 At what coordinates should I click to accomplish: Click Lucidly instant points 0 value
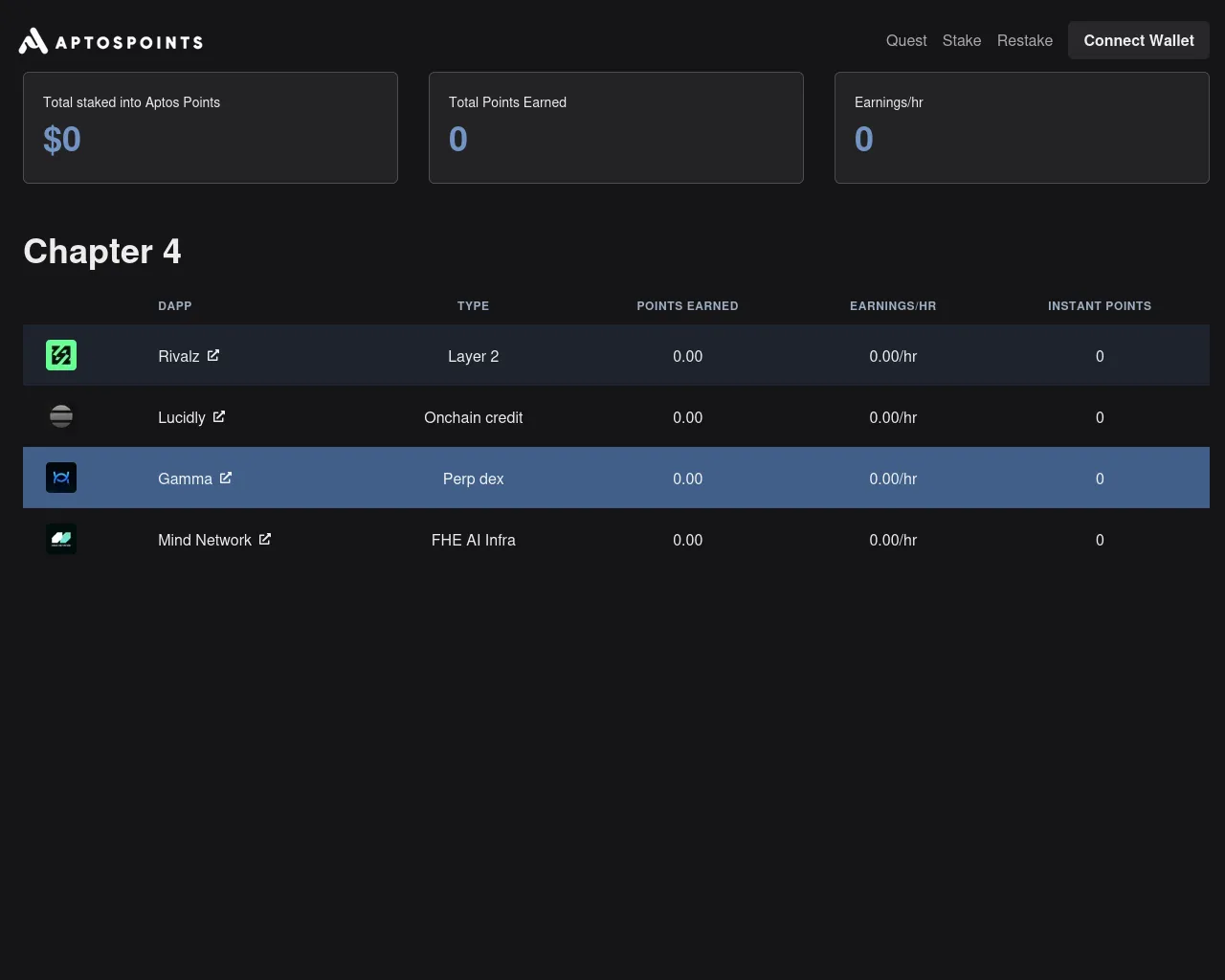1100,417
